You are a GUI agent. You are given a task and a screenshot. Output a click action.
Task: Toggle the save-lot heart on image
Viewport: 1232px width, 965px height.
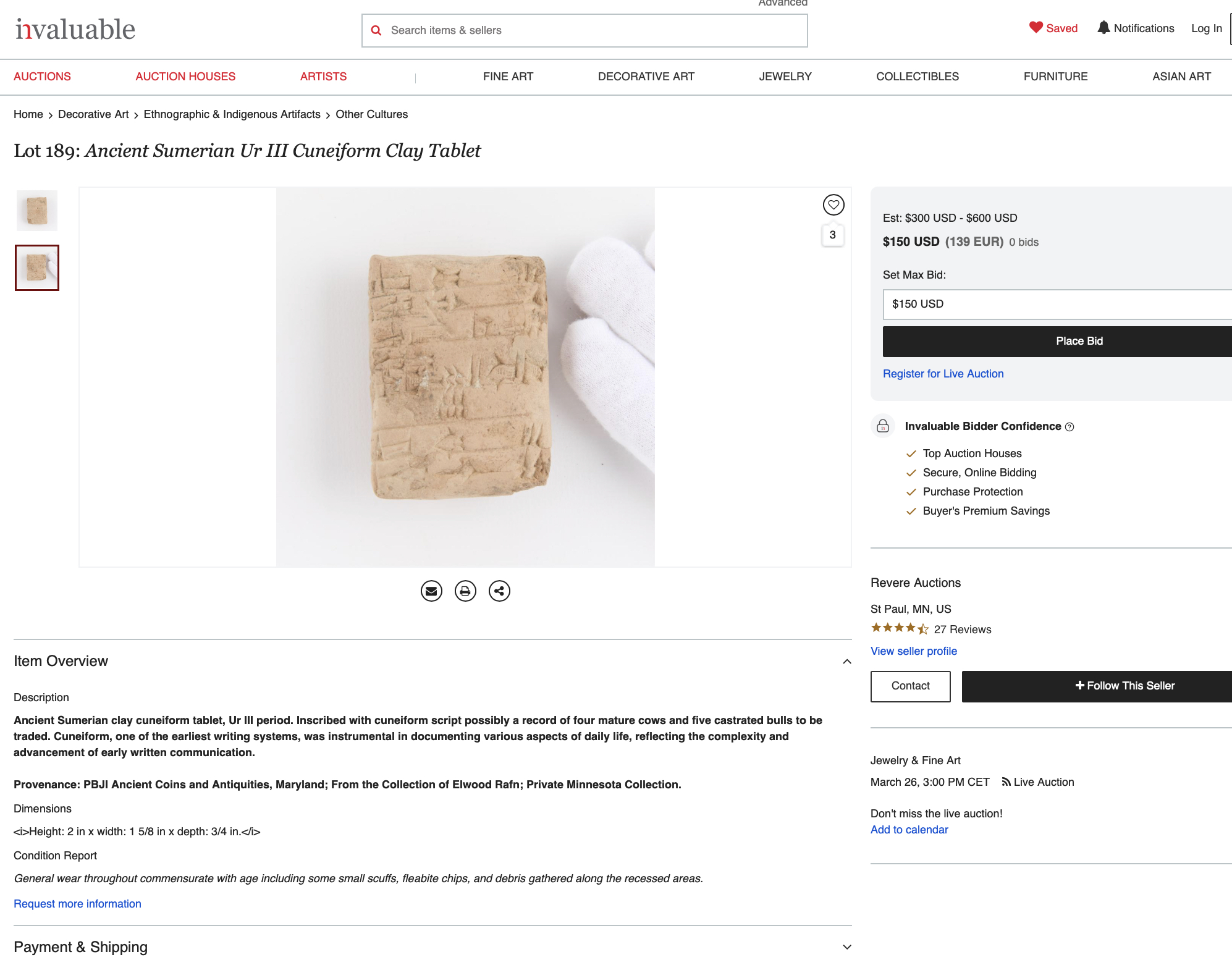click(833, 204)
